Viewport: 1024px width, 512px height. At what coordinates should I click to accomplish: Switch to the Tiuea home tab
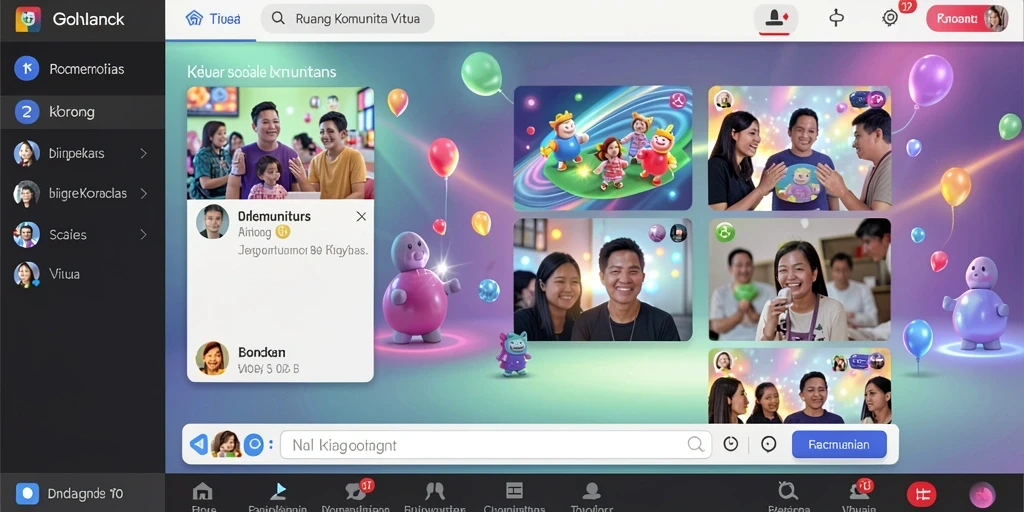(x=213, y=18)
